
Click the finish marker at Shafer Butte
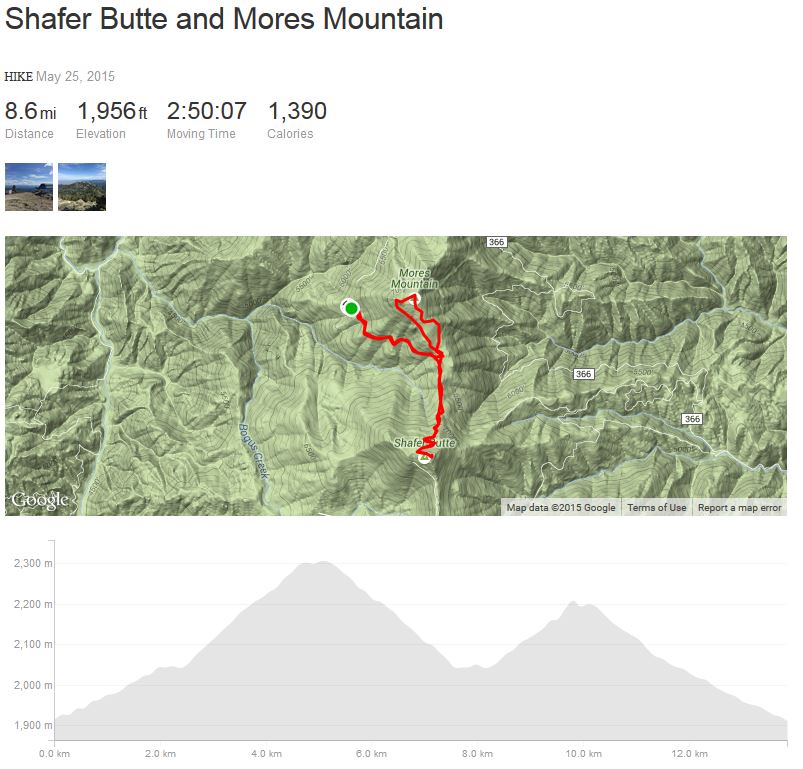(424, 457)
